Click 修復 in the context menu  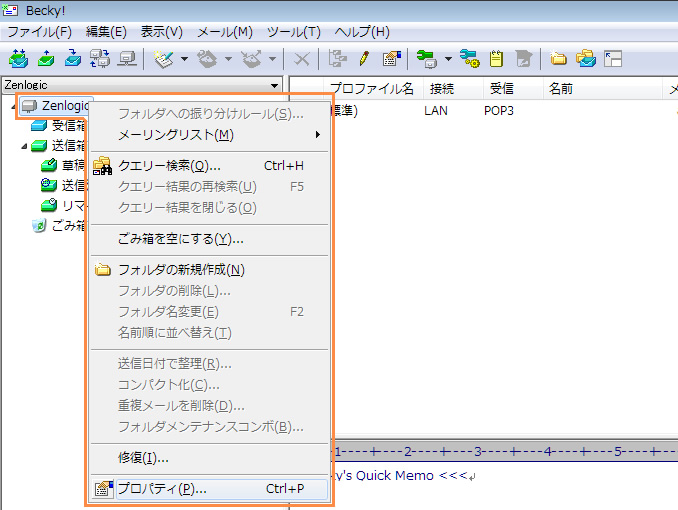[x=143, y=458]
